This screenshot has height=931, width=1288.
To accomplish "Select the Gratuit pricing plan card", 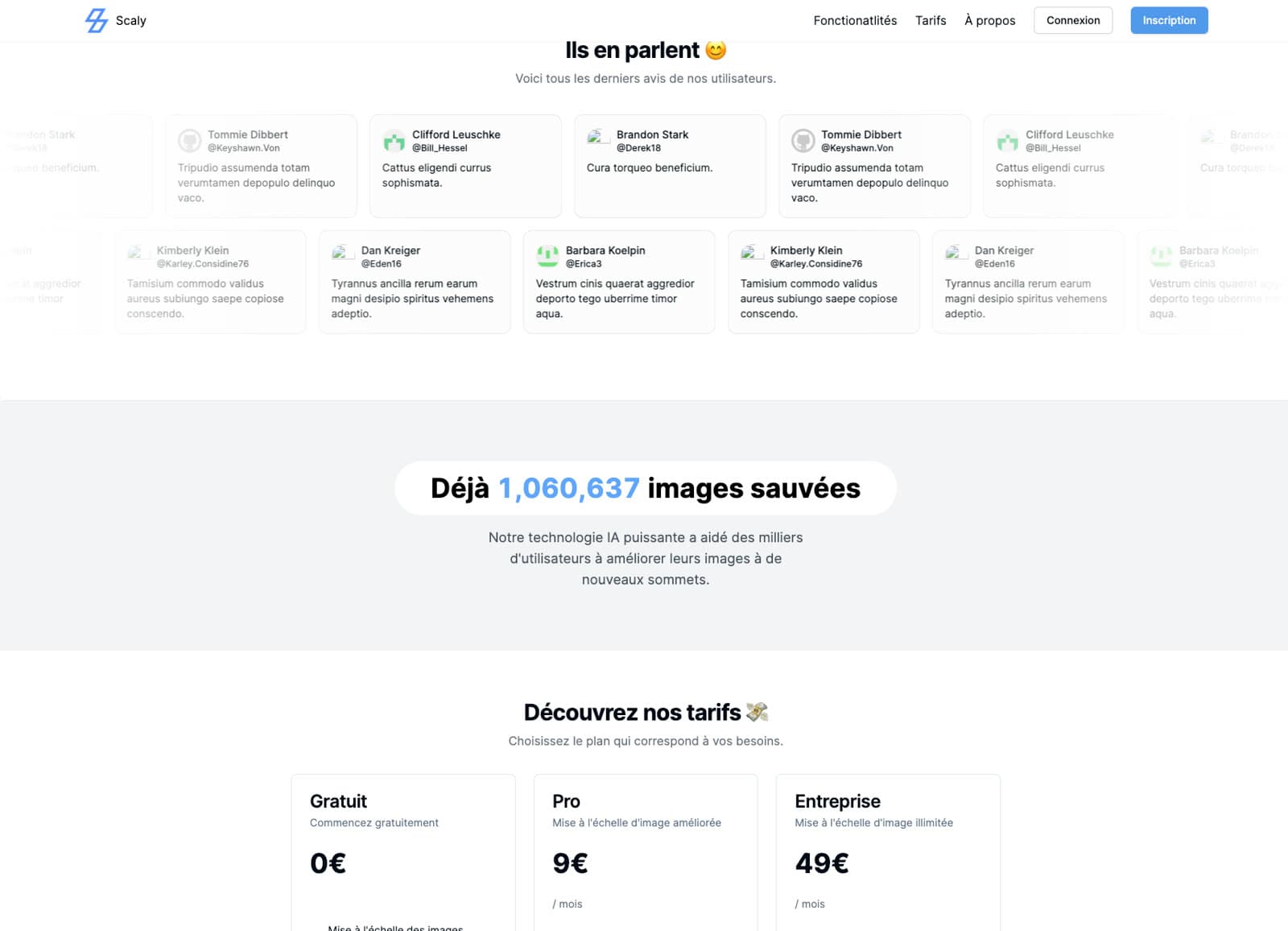I will point(403,852).
